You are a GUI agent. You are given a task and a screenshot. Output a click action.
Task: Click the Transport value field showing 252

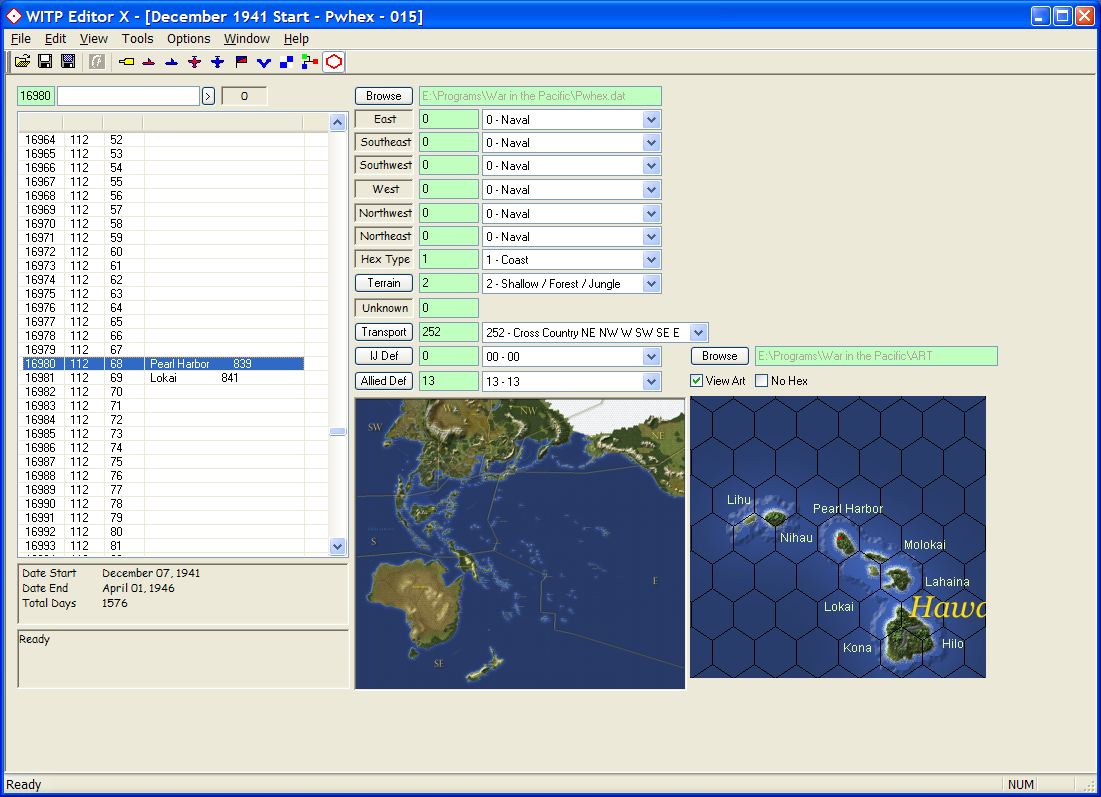(449, 332)
